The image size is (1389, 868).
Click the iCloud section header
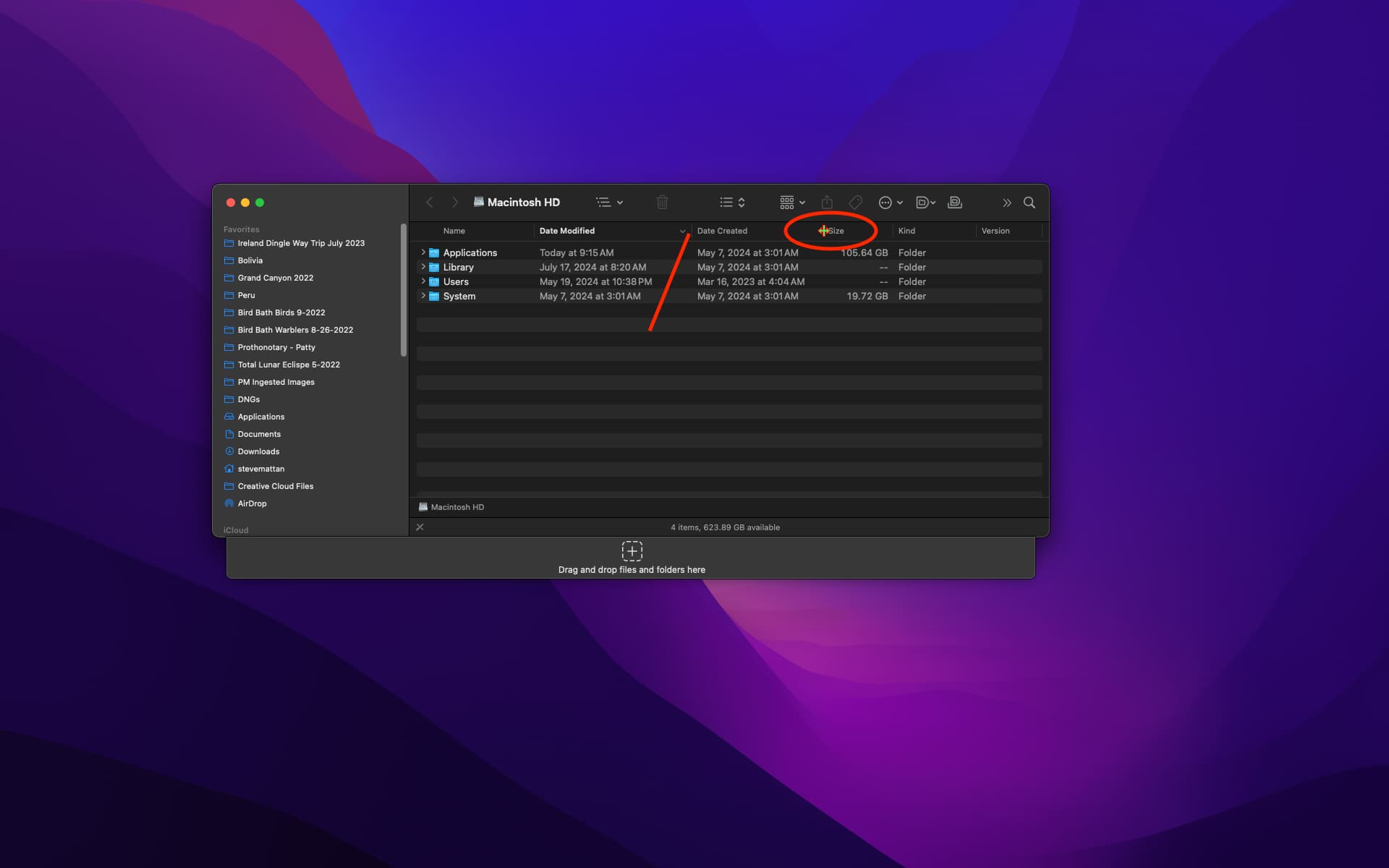coord(236,530)
